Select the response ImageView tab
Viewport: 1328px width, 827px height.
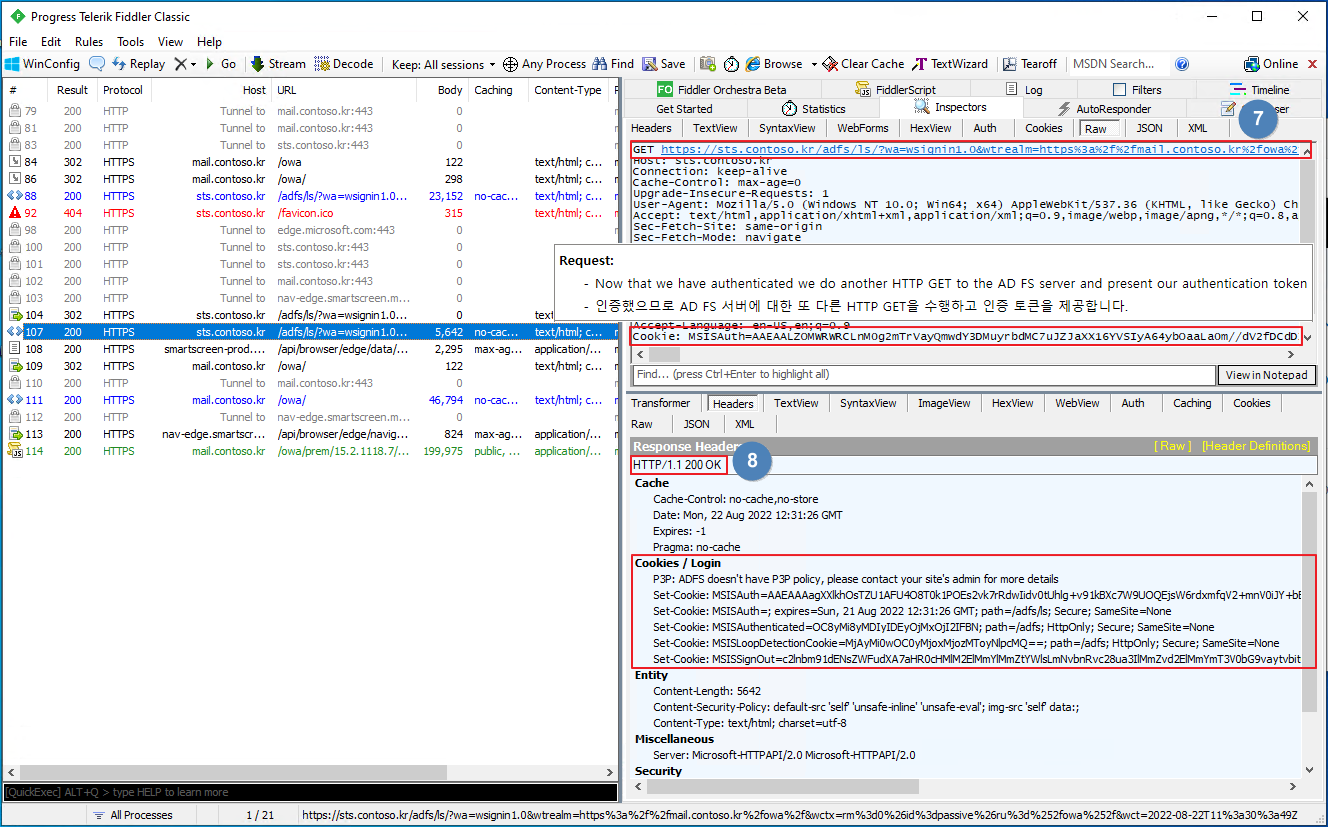[x=944, y=403]
